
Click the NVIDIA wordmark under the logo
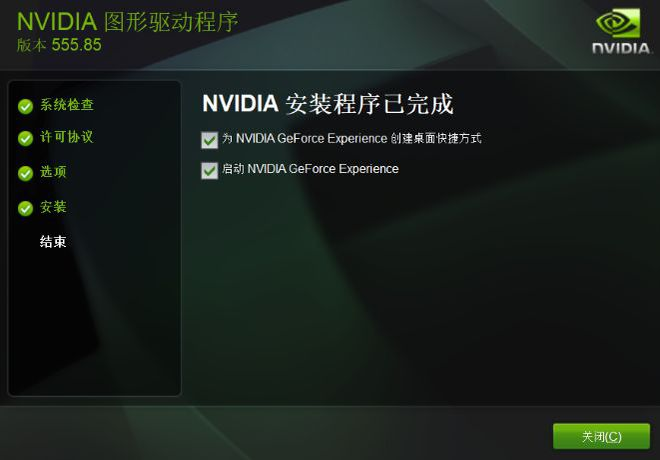coord(621,48)
